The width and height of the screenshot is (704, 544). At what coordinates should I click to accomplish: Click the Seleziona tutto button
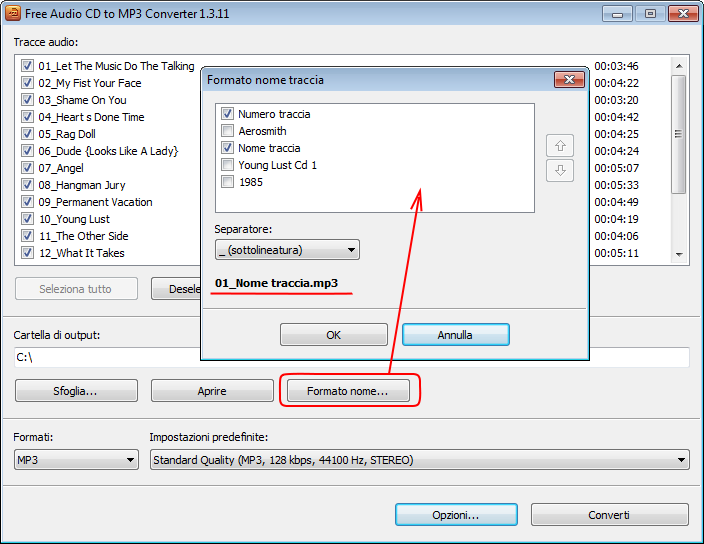76,289
